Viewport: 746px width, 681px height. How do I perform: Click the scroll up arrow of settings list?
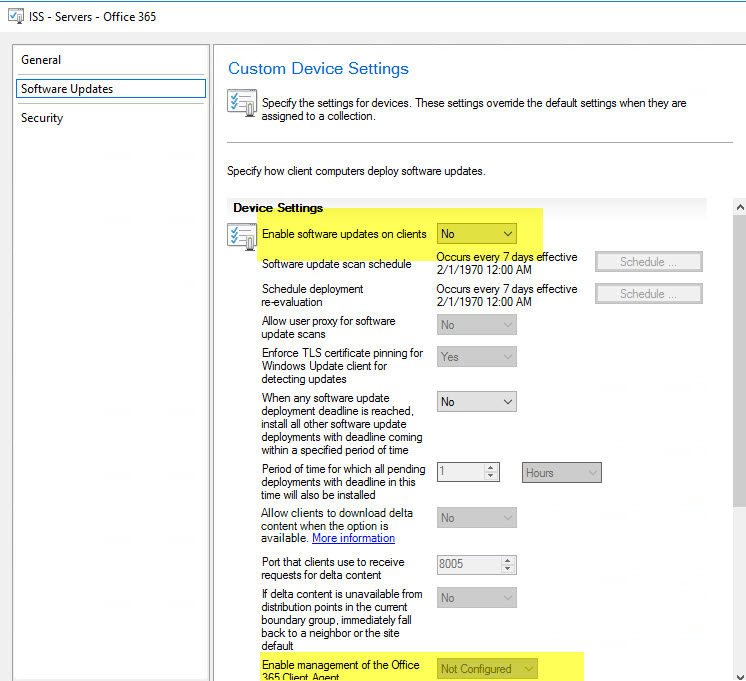click(740, 207)
